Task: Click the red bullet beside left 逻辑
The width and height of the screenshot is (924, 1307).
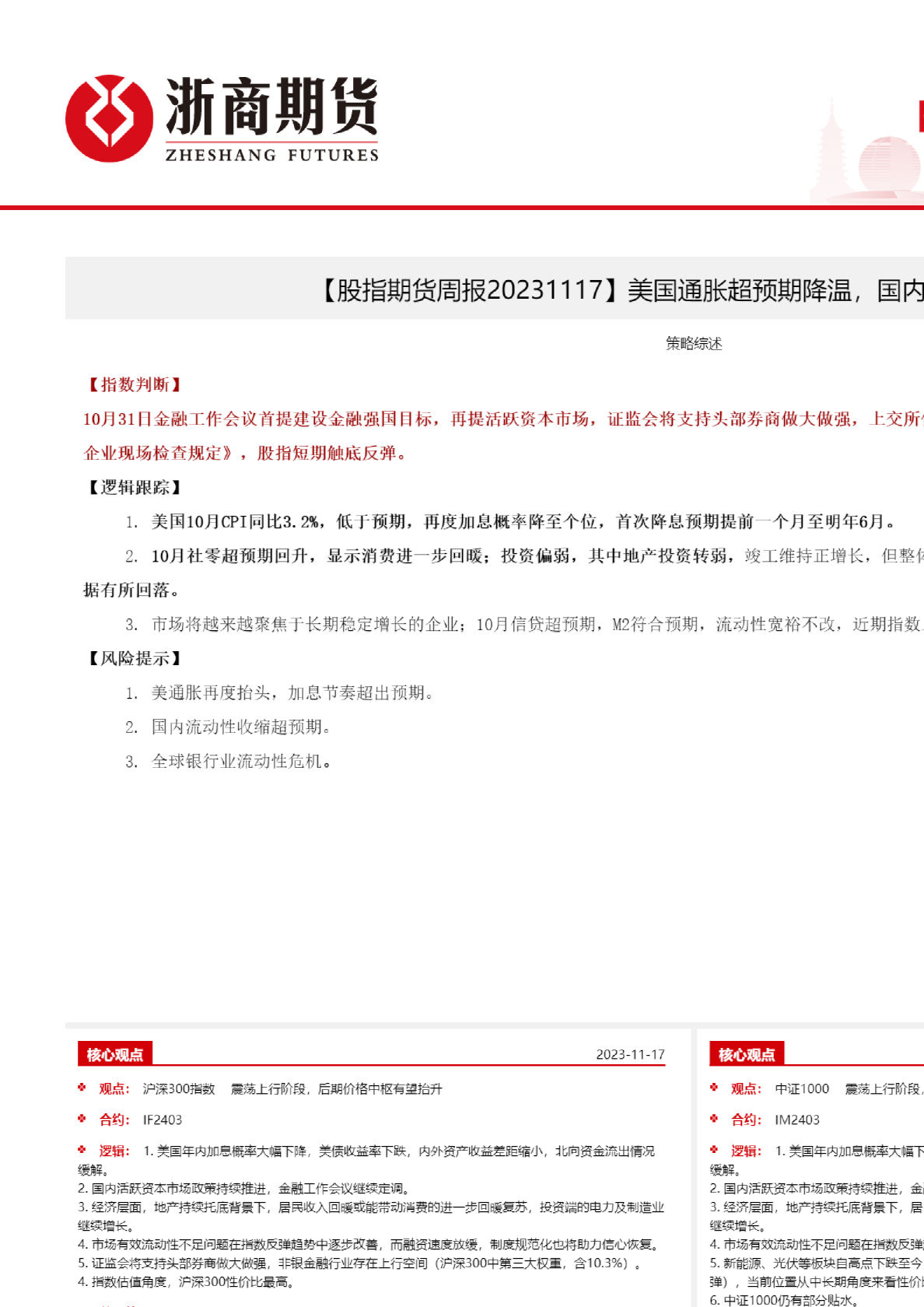Action: (82, 1150)
